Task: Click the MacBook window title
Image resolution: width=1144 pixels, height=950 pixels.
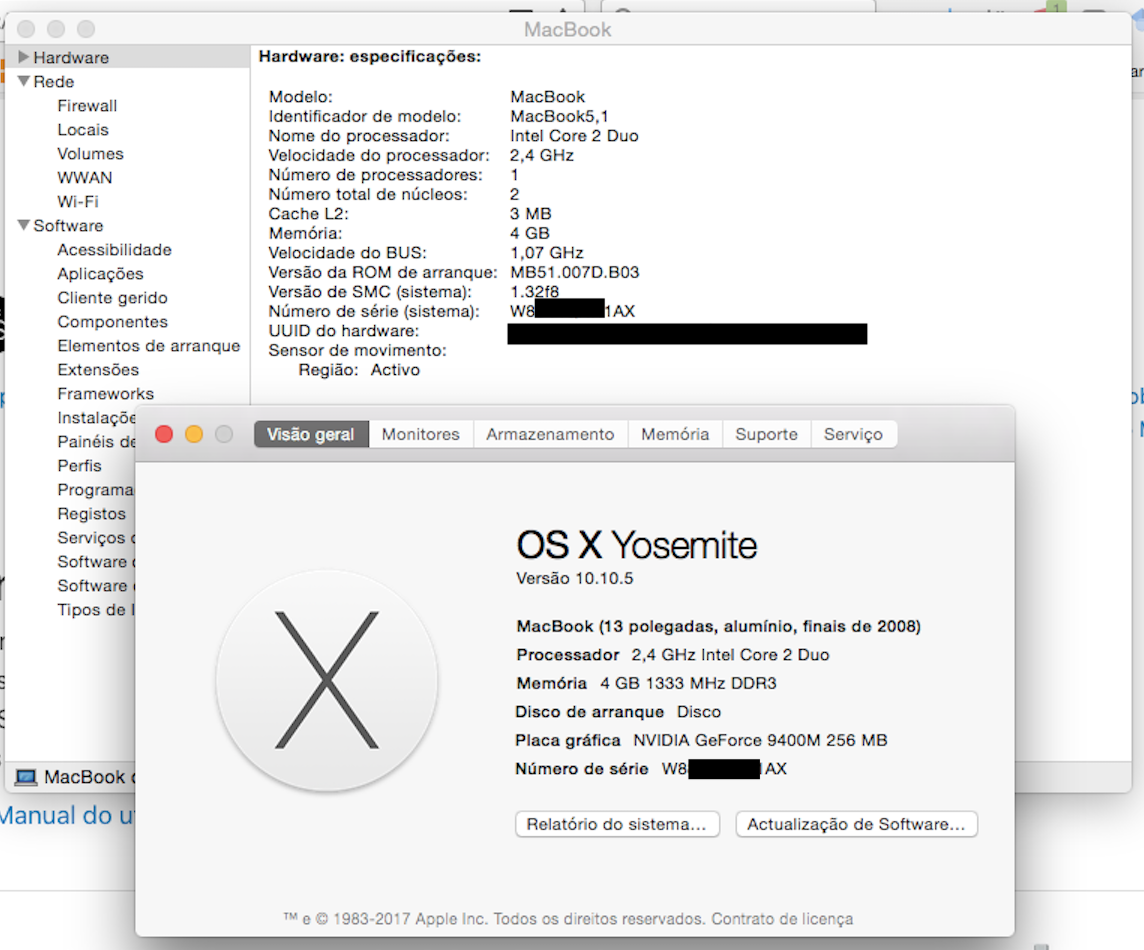Action: 568,29
